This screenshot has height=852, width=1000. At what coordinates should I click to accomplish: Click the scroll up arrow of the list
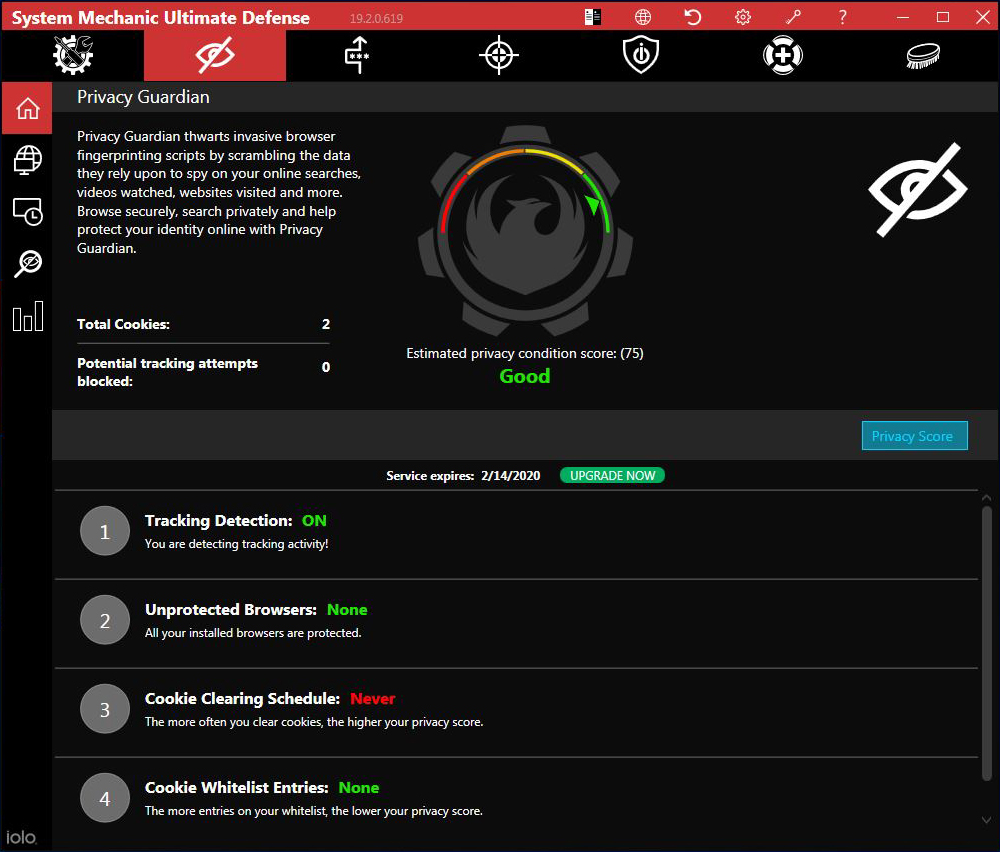click(x=986, y=497)
